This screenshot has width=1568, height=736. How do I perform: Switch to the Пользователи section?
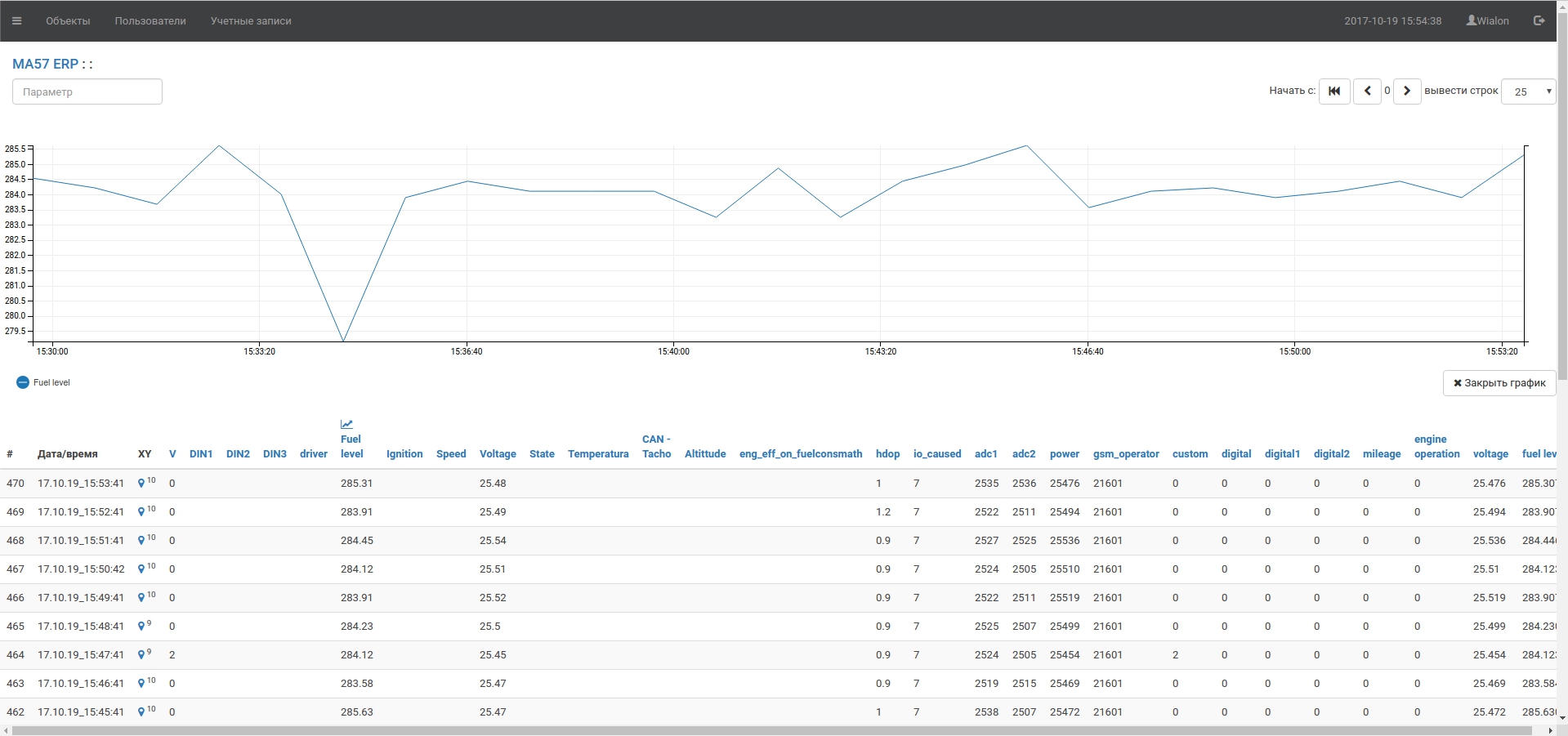coord(150,20)
